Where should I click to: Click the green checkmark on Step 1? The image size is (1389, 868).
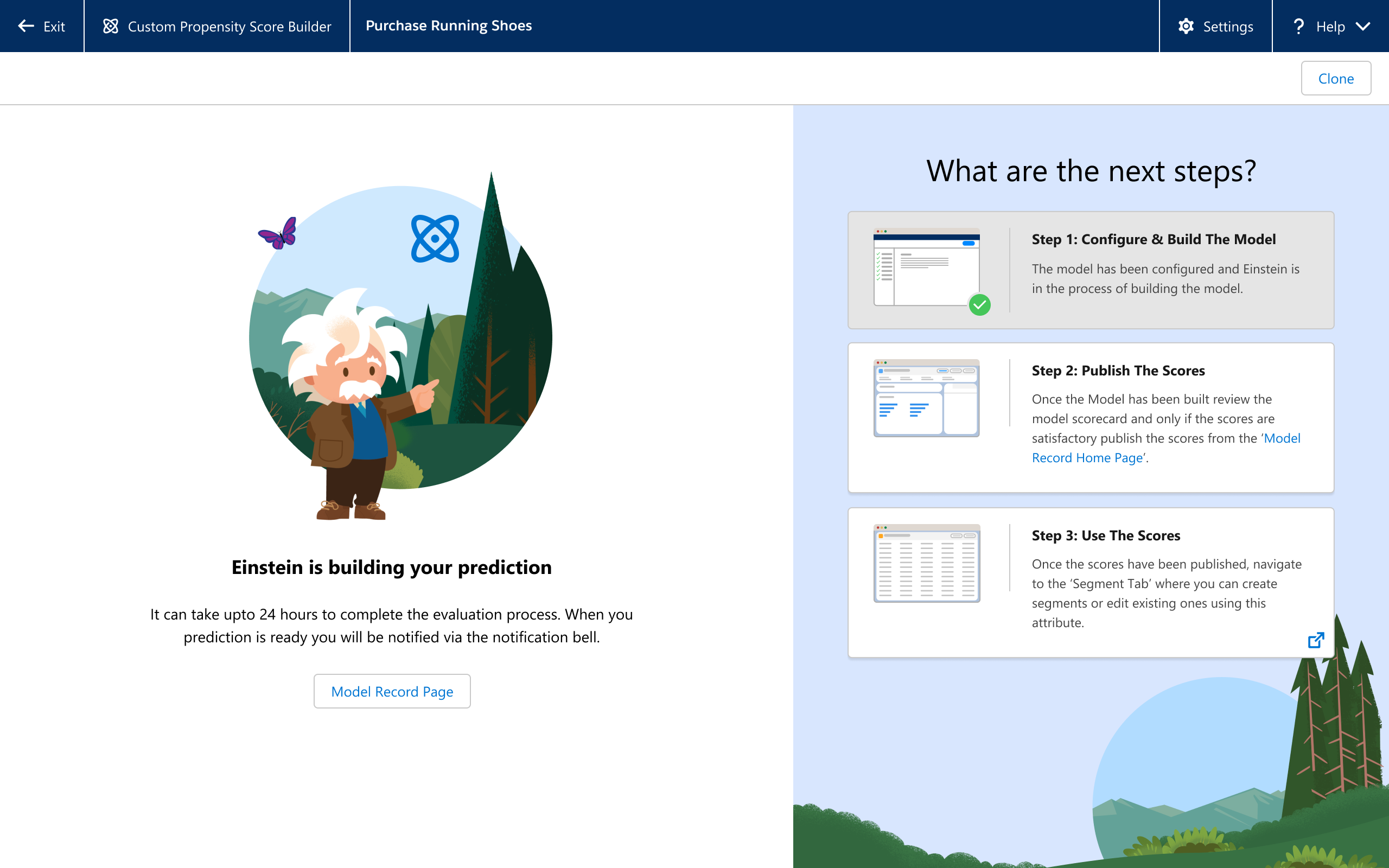click(x=980, y=305)
